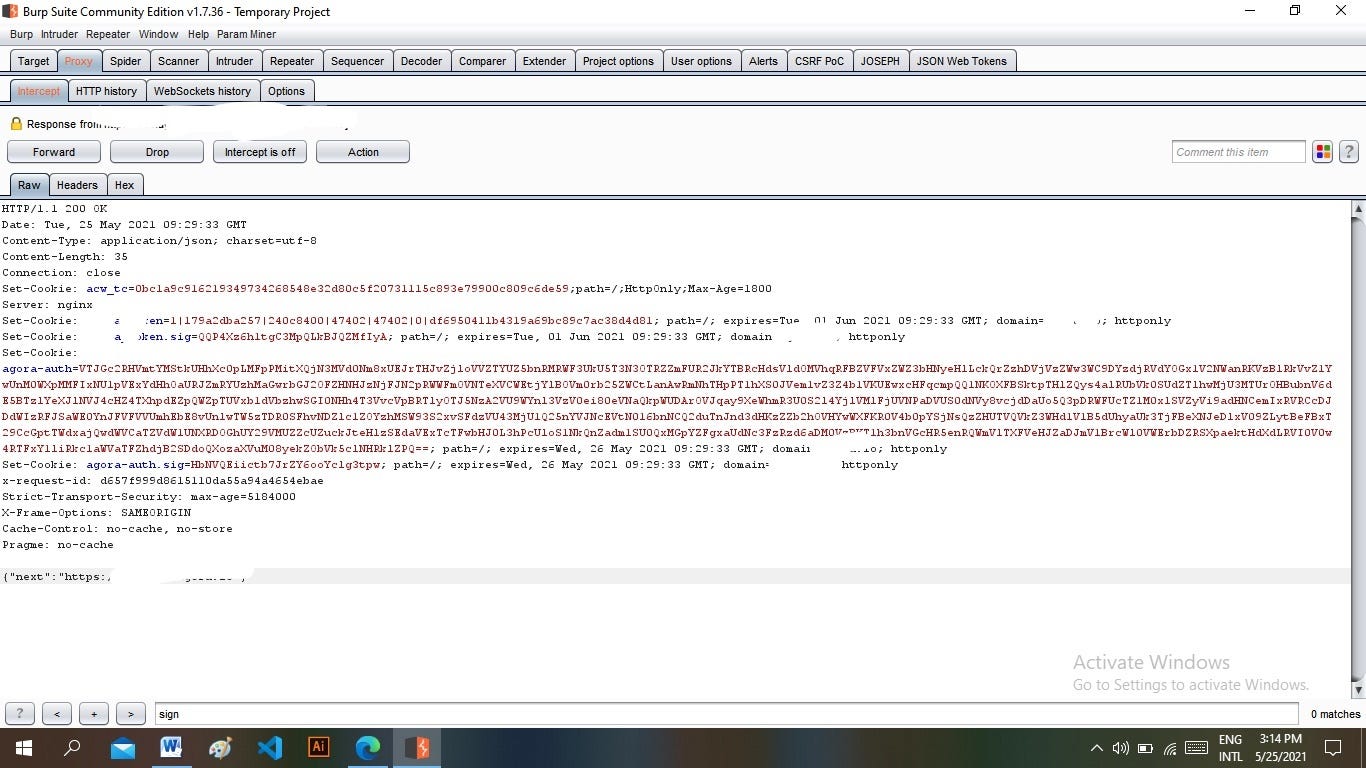1366x768 pixels.
Task: Go to previous search match arrow
Action: click(57, 714)
